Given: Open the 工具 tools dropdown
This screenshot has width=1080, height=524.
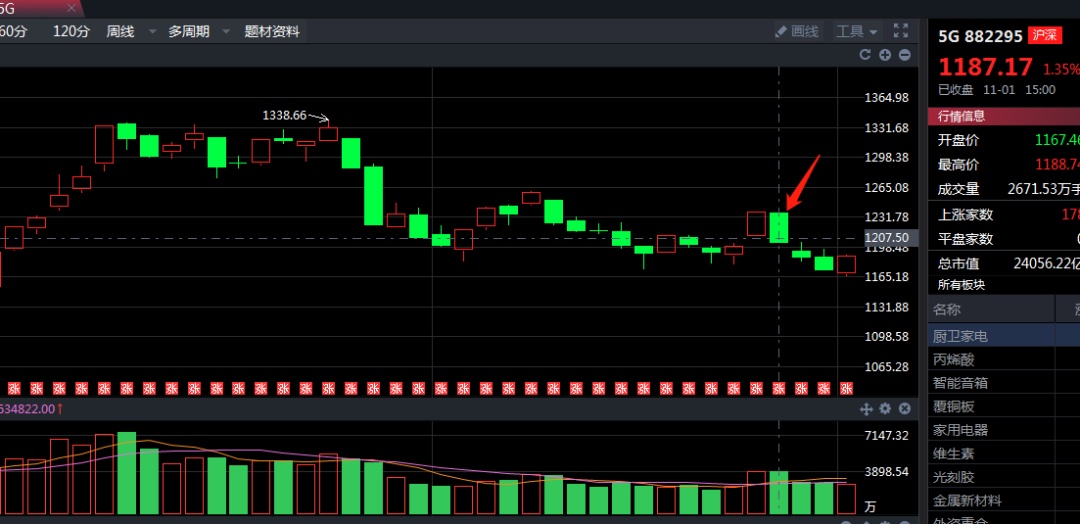Looking at the screenshot, I should (x=857, y=31).
